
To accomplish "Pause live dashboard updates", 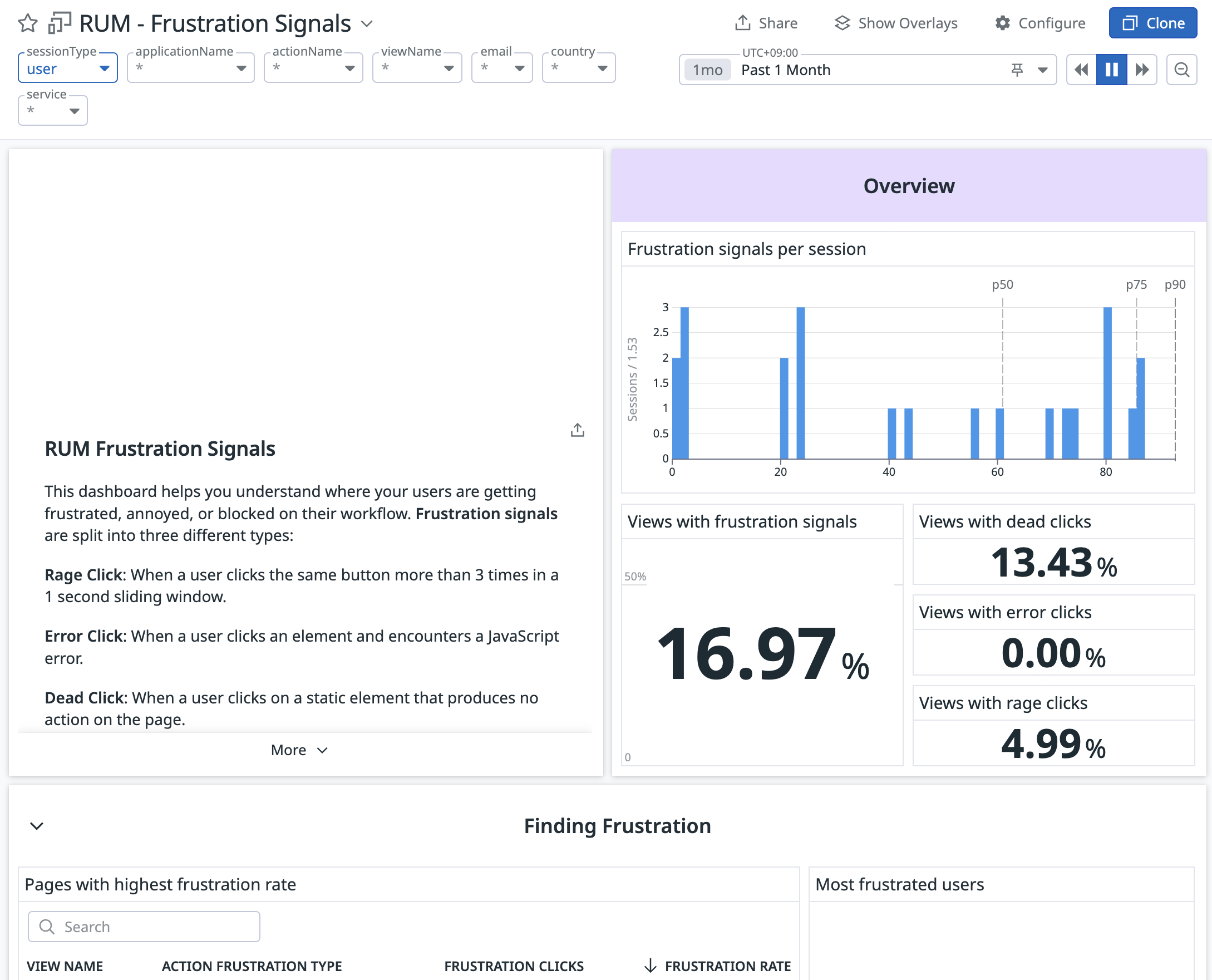I will coord(1111,70).
